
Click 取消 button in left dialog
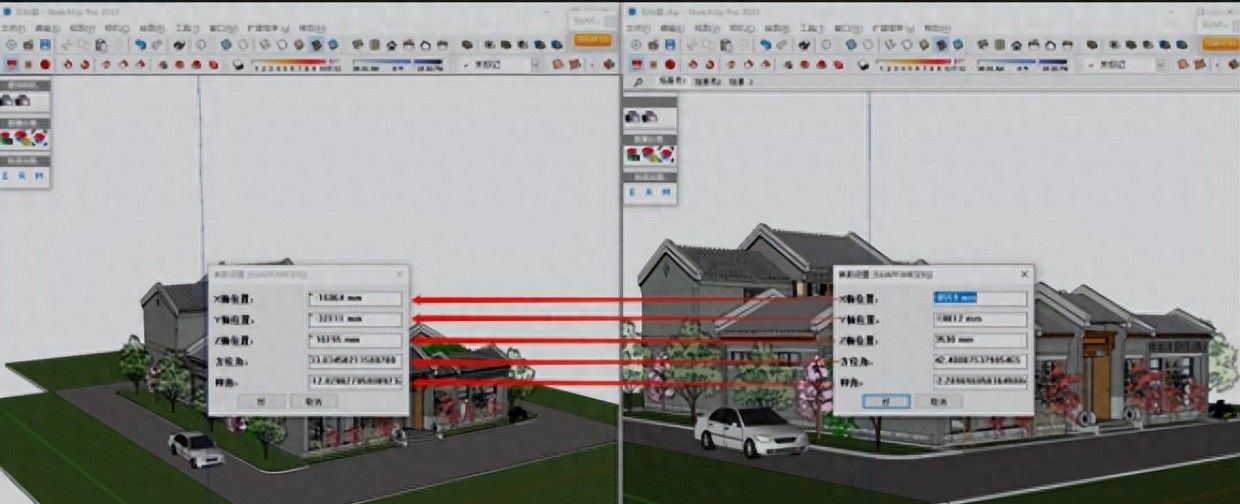tap(312, 401)
